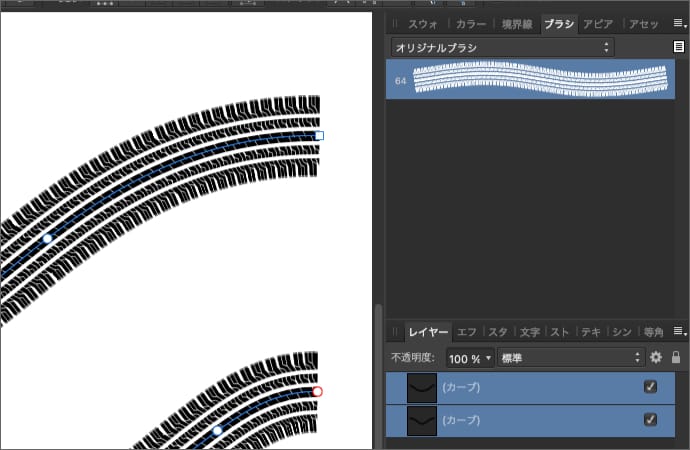Open the layers tab group menu icon
This screenshot has height=450, width=690.
pyautogui.click(x=680, y=331)
